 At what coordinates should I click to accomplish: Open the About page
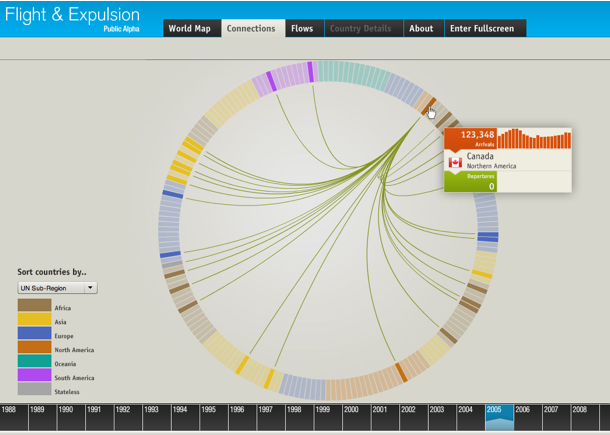(421, 28)
